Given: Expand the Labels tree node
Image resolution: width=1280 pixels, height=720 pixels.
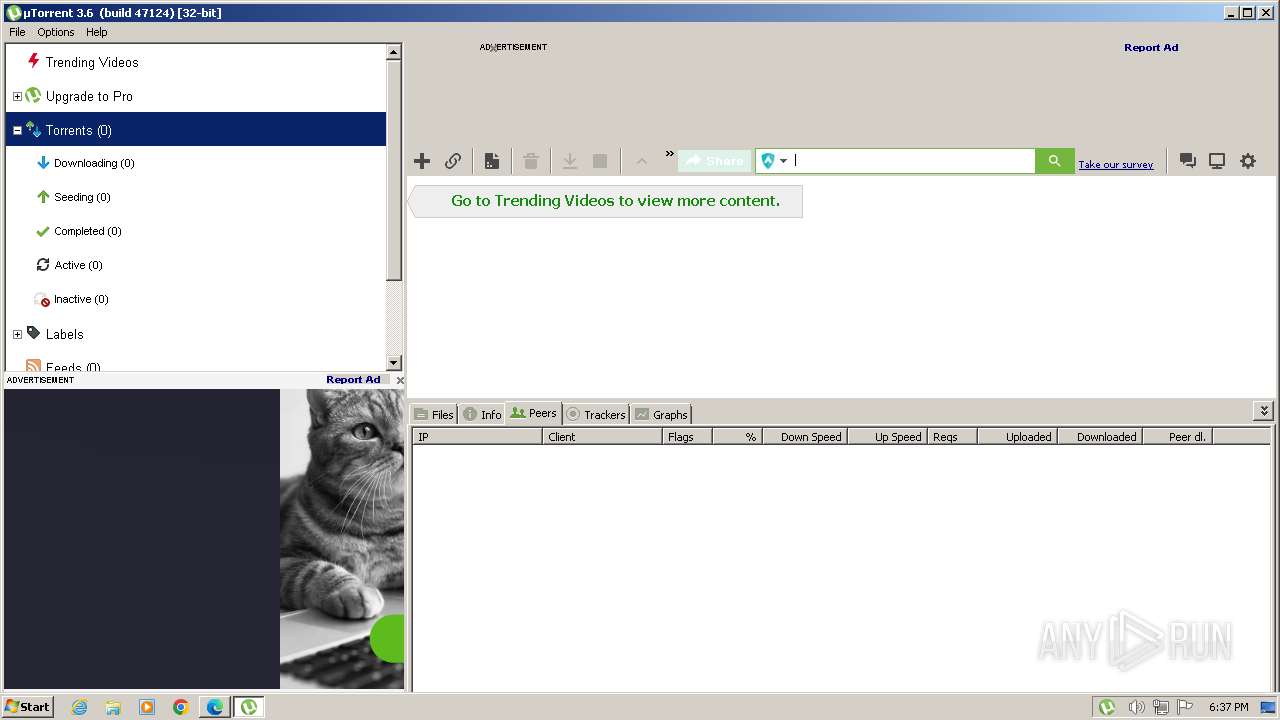Looking at the screenshot, I should 17,334.
